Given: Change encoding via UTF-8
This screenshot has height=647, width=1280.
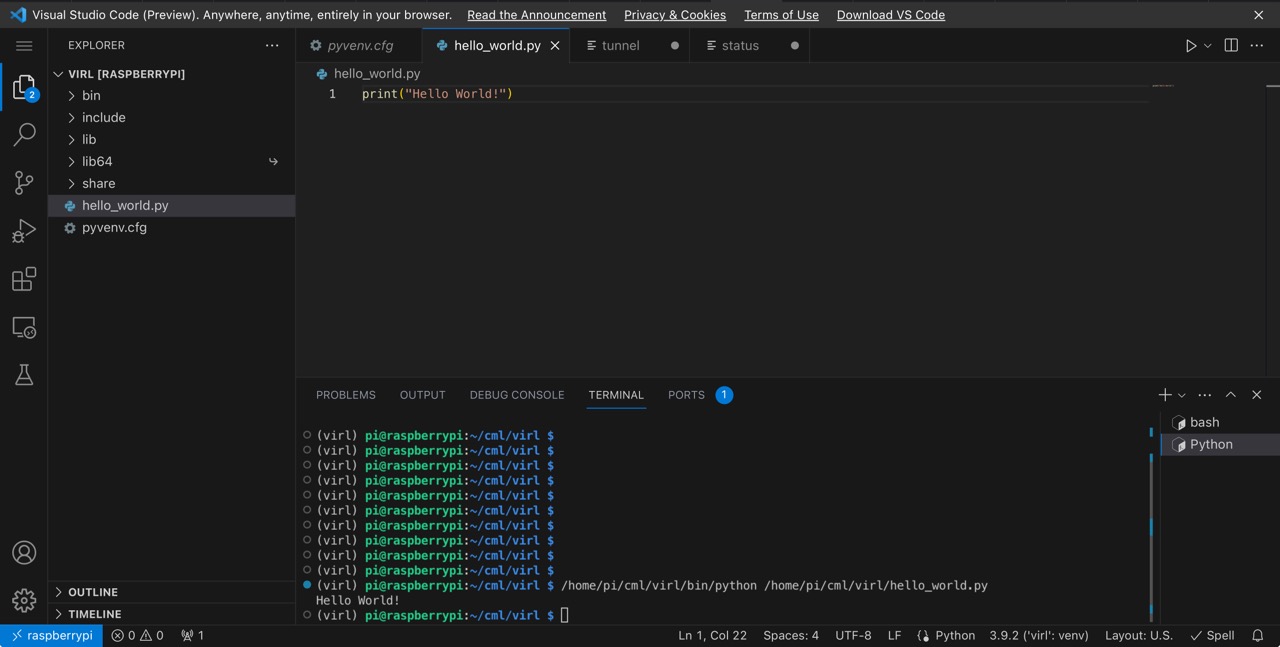Looking at the screenshot, I should 853,636.
